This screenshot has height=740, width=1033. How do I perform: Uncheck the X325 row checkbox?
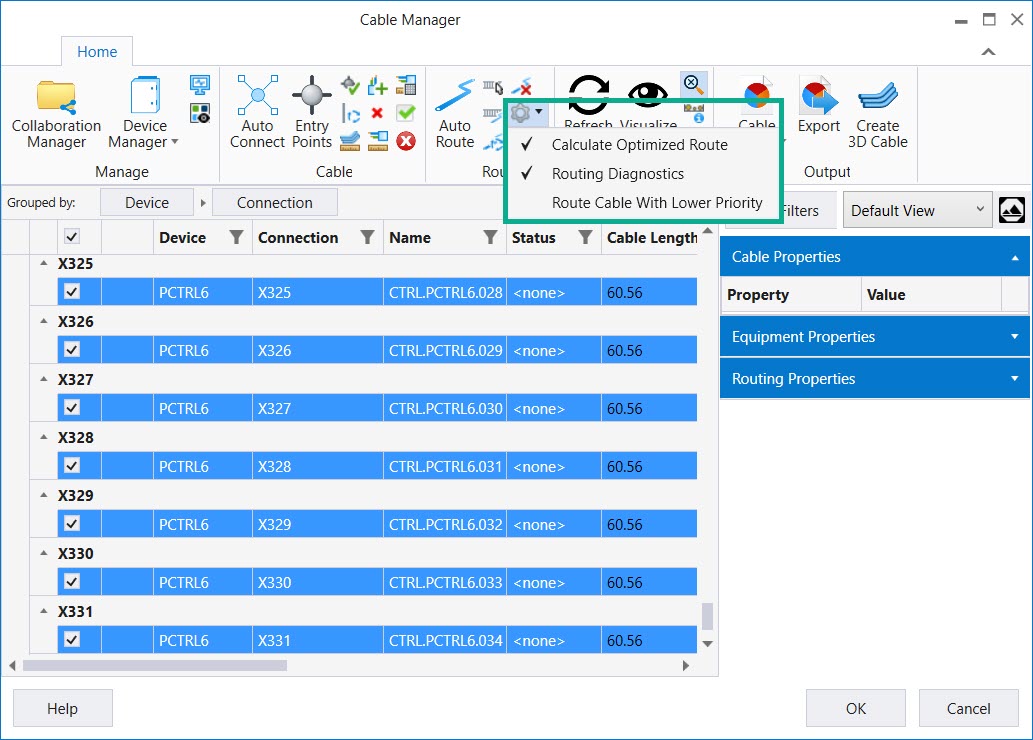tap(72, 292)
